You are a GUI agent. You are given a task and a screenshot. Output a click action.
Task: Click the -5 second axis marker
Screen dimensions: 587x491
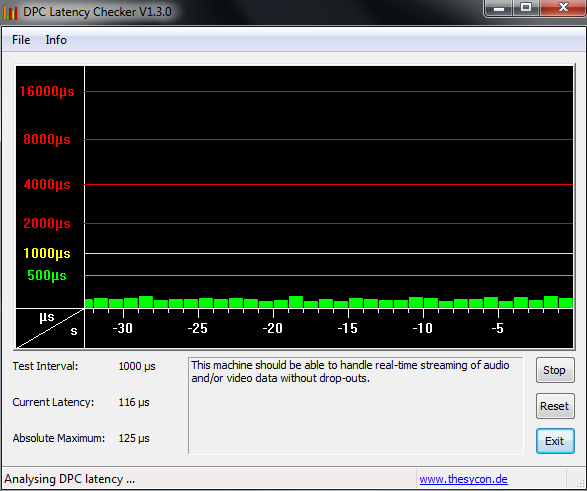(497, 328)
